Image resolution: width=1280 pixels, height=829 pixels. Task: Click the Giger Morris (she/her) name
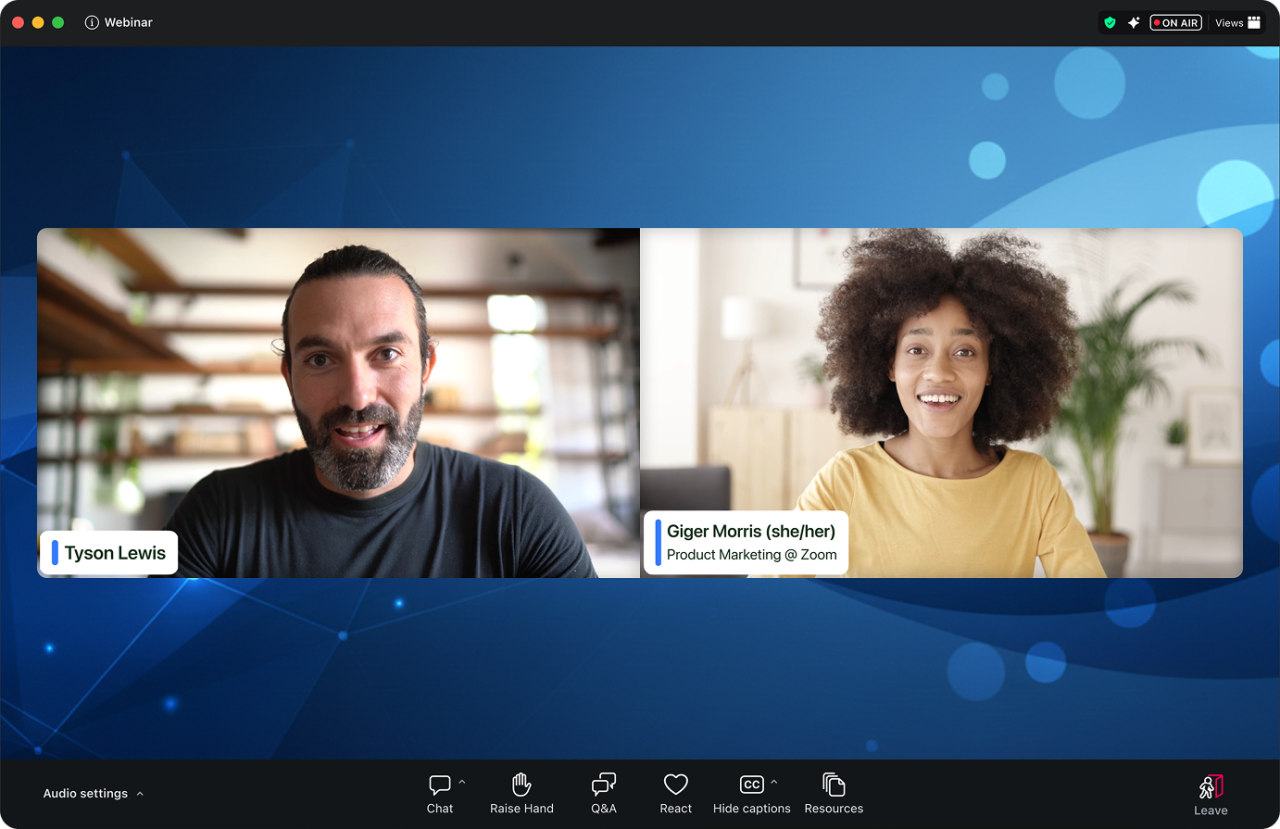pos(751,532)
